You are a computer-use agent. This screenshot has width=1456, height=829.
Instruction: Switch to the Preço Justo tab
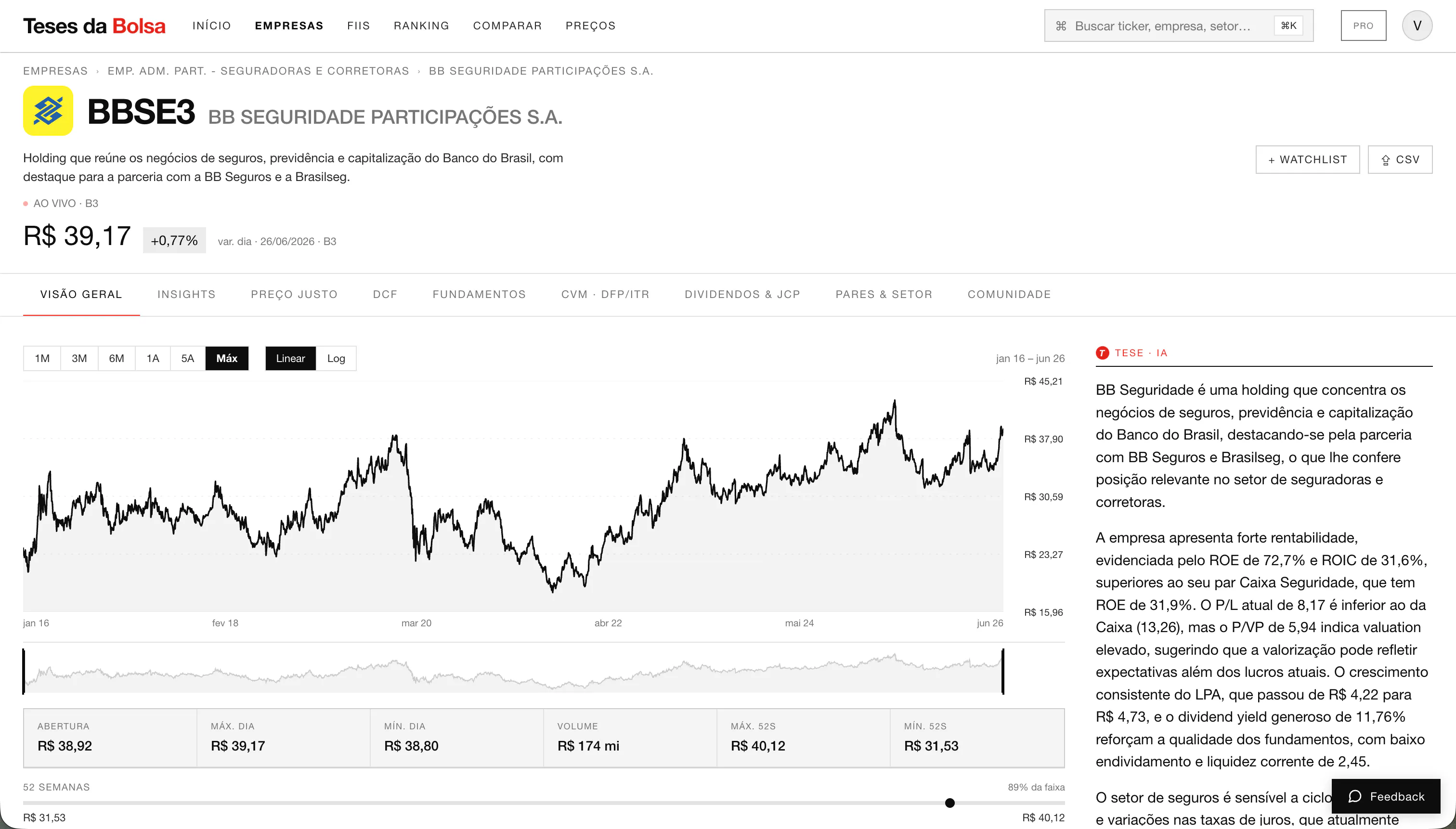[294, 294]
